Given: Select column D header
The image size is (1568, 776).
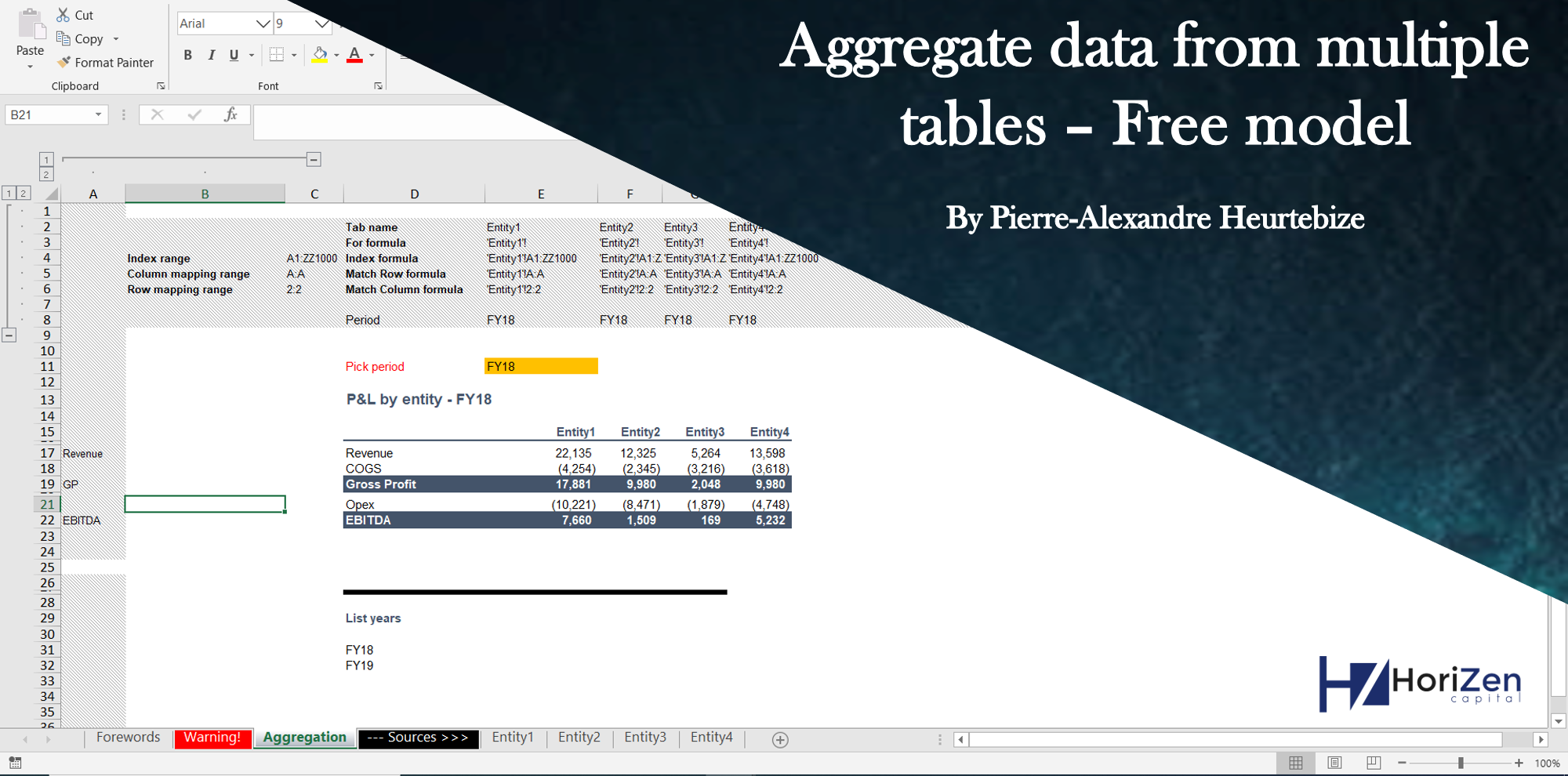Looking at the screenshot, I should click(414, 194).
